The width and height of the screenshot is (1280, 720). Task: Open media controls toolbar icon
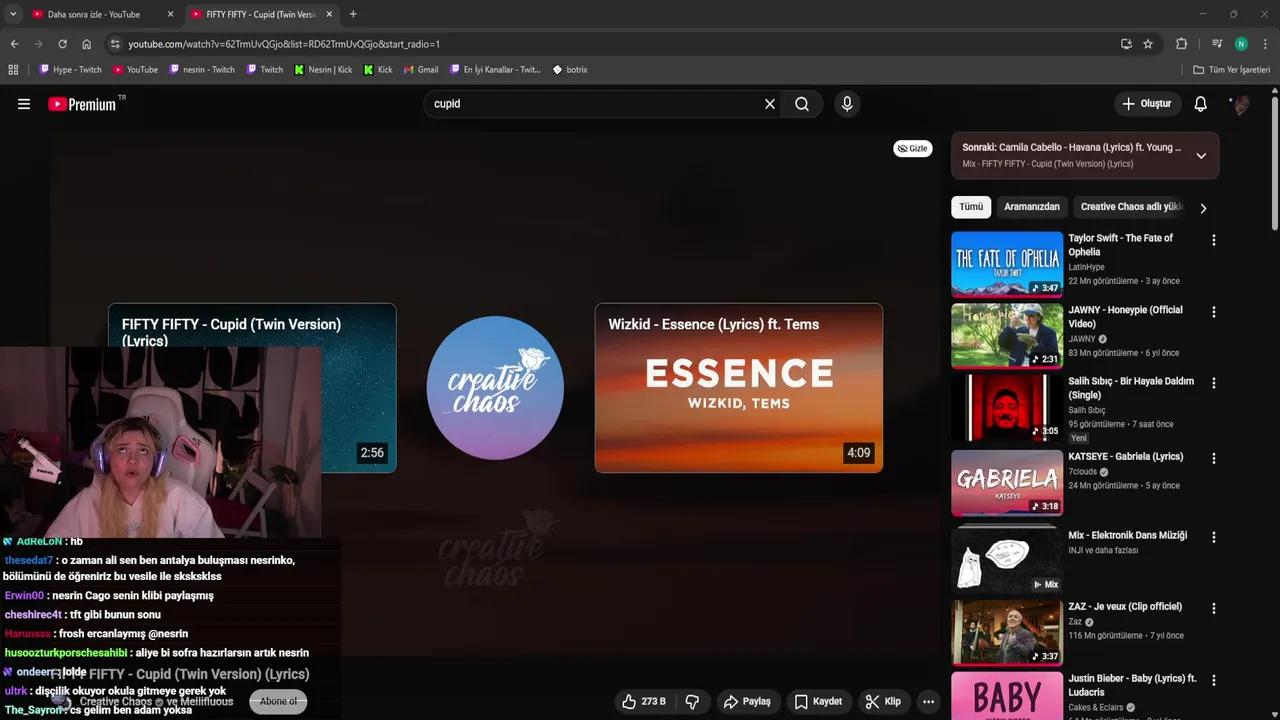[x=1217, y=44]
